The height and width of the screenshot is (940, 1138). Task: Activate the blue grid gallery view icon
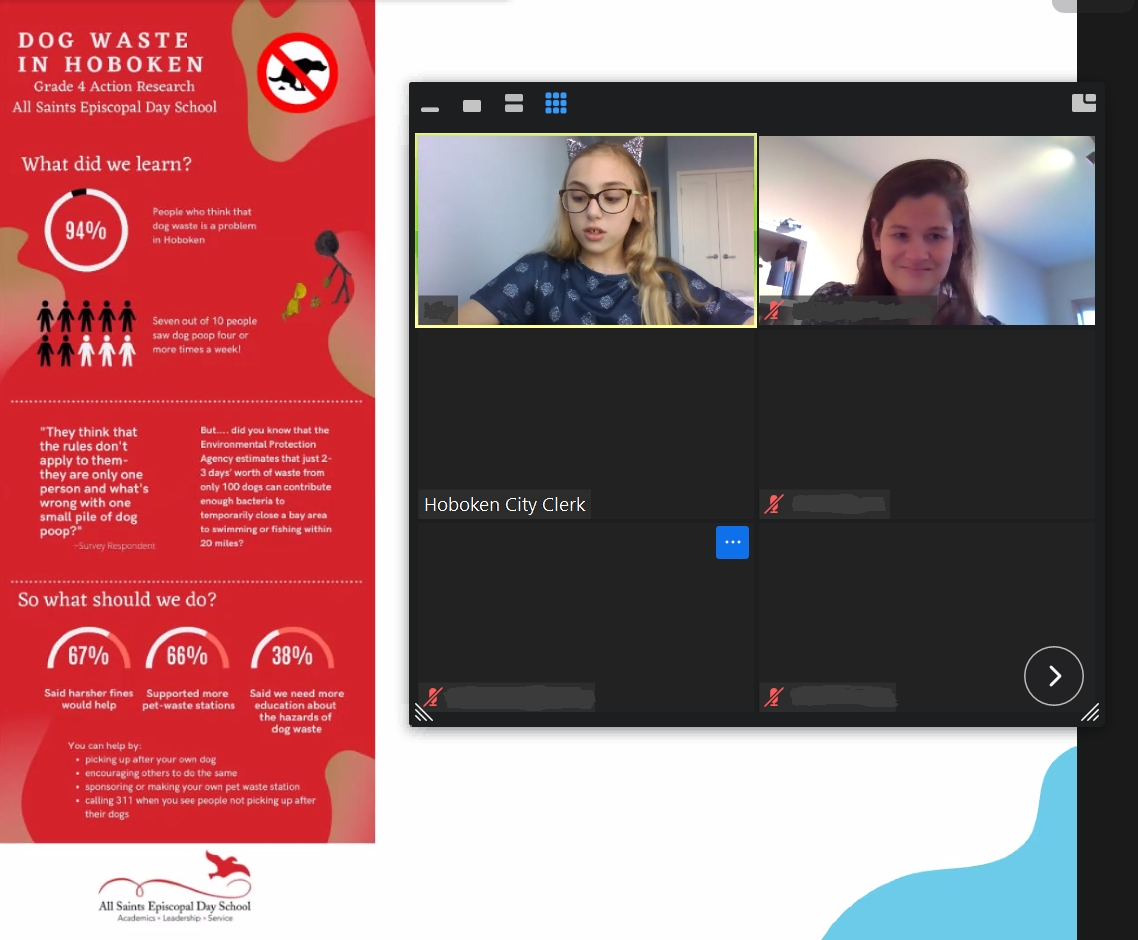556,103
